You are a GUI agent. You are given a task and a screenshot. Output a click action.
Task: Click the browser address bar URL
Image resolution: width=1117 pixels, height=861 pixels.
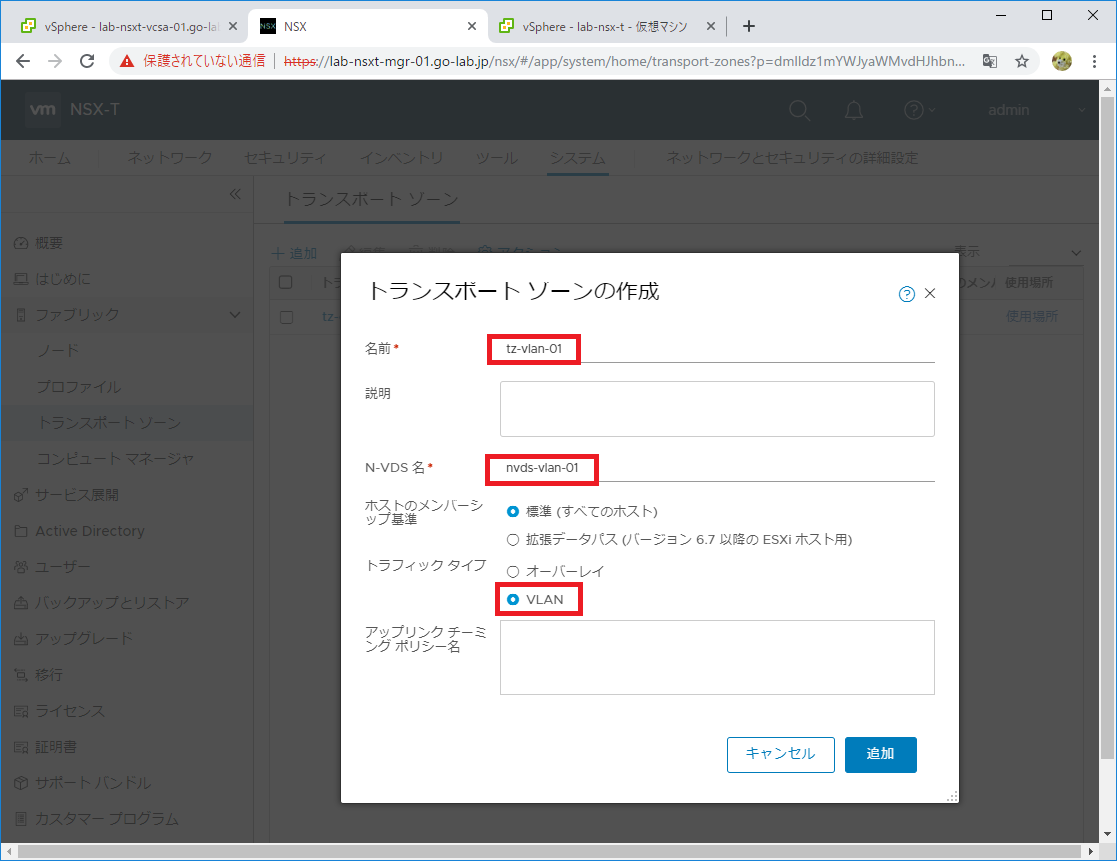(x=625, y=61)
